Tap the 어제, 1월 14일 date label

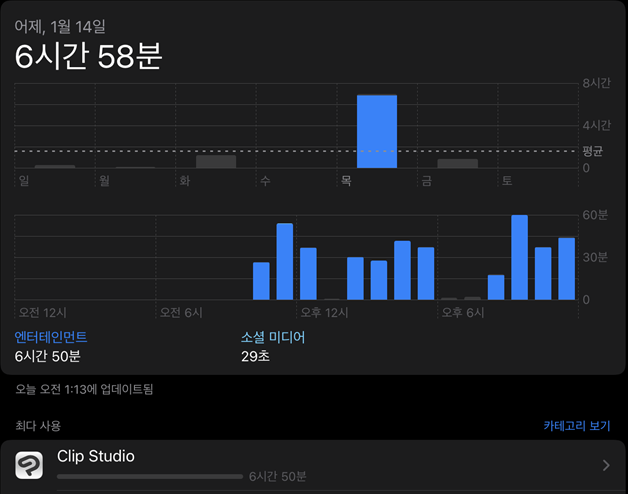click(60, 26)
